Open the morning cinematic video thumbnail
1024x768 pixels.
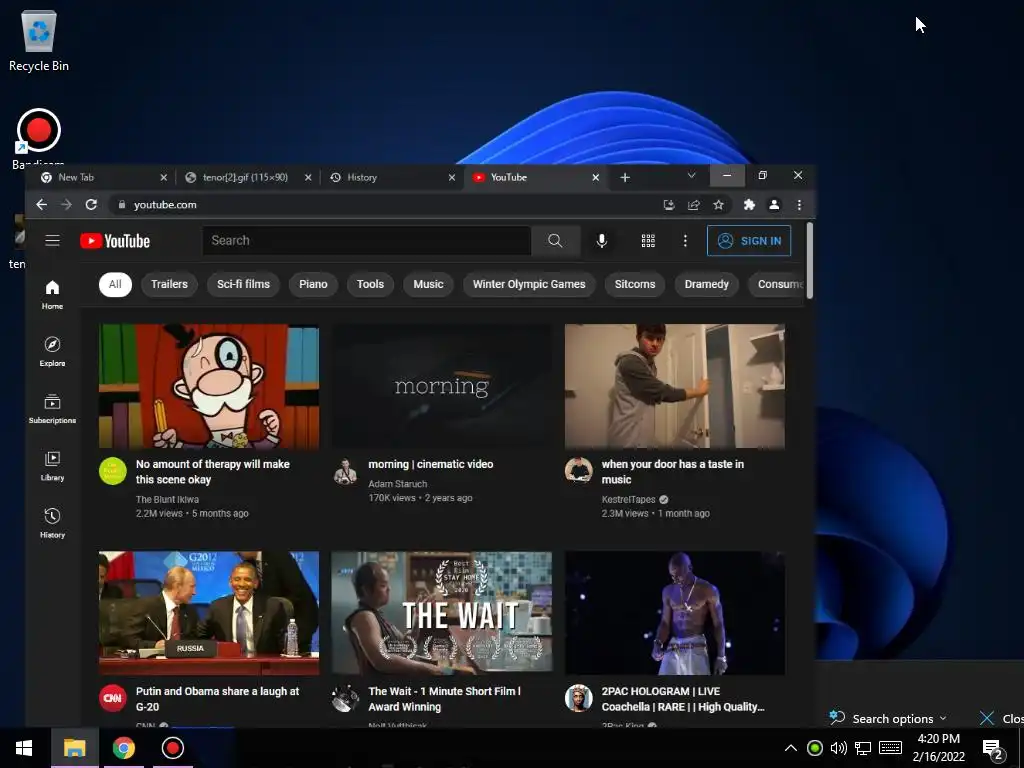point(441,387)
